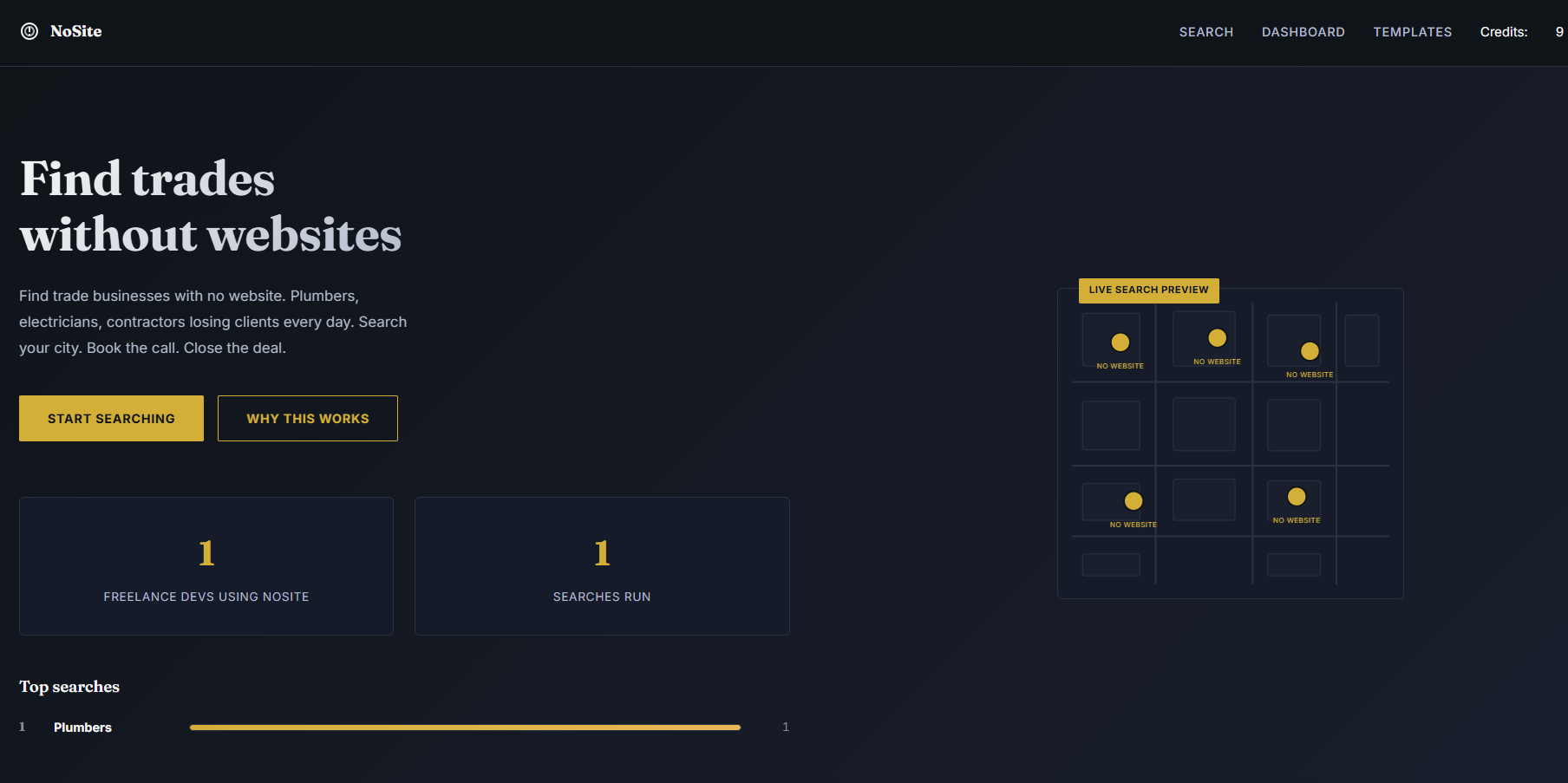The height and width of the screenshot is (783, 1568).
Task: Open the NoSite brand home link
Action: 62,31
